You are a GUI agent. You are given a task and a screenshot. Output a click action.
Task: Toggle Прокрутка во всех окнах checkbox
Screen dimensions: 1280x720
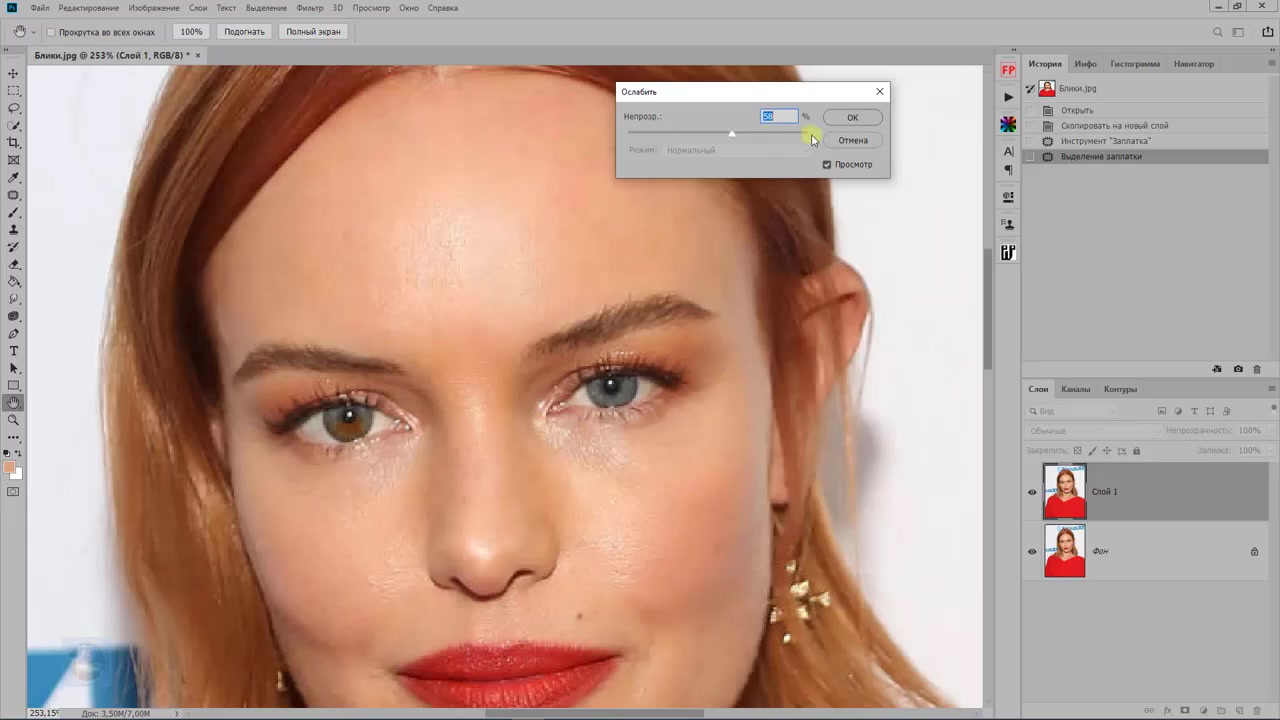tap(51, 32)
